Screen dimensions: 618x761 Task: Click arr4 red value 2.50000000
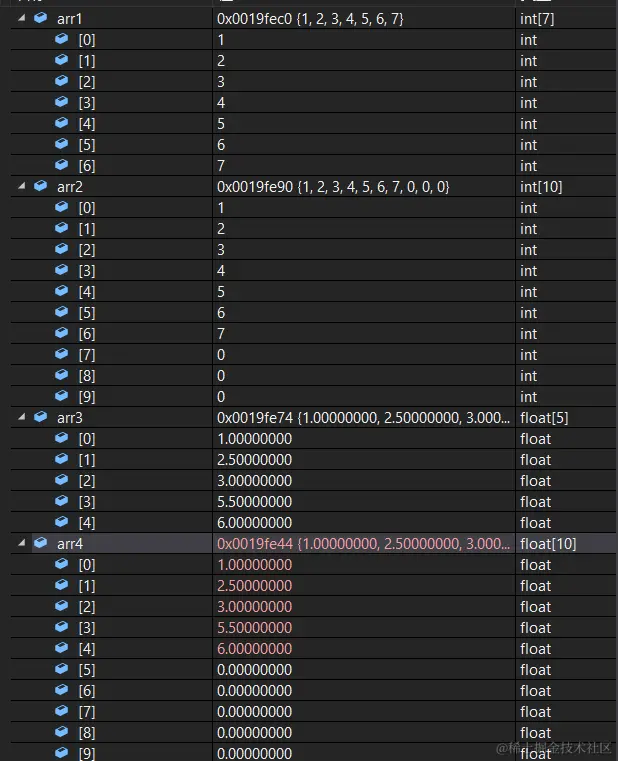pos(254,586)
